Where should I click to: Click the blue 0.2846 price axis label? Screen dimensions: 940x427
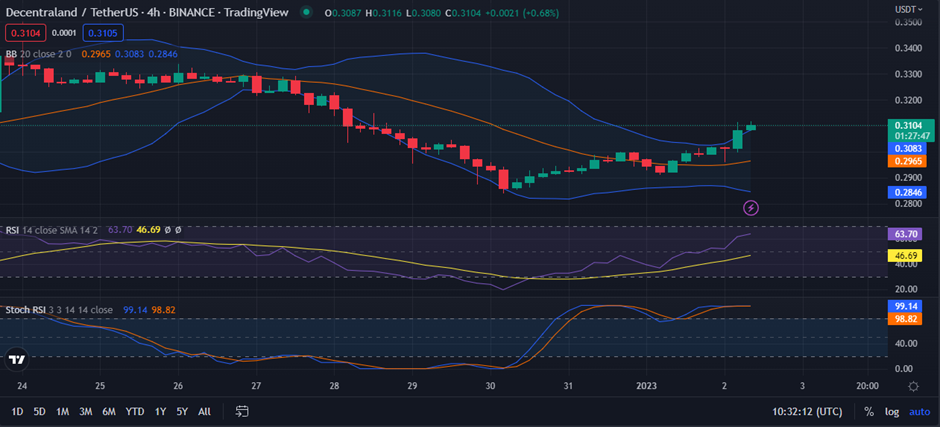[x=906, y=192]
